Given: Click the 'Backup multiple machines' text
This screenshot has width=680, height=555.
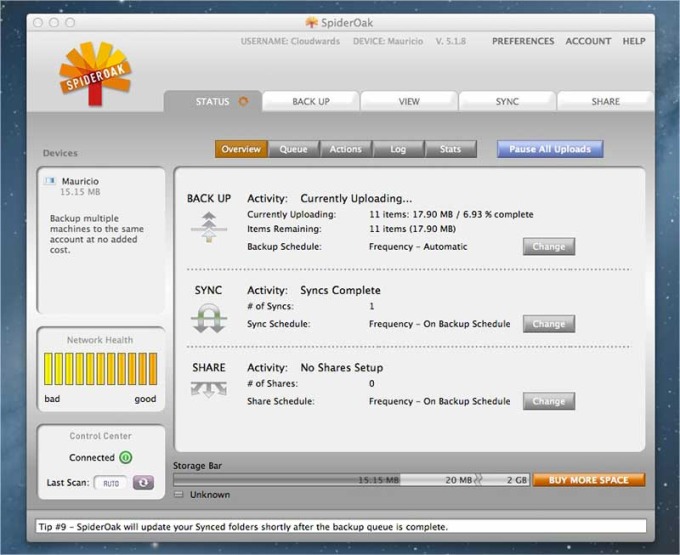Looking at the screenshot, I should click(97, 234).
